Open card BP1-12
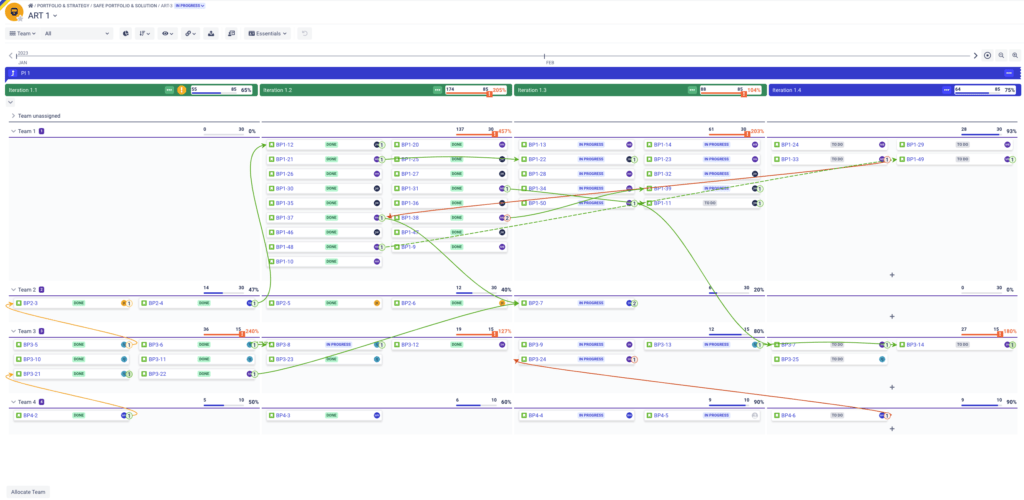Viewport: 1024px width, 500px height. tap(325, 145)
